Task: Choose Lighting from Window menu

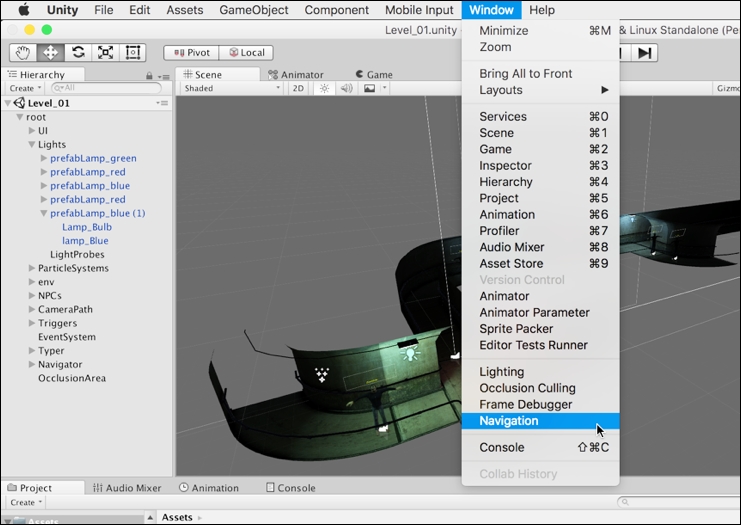Action: click(x=541, y=372)
